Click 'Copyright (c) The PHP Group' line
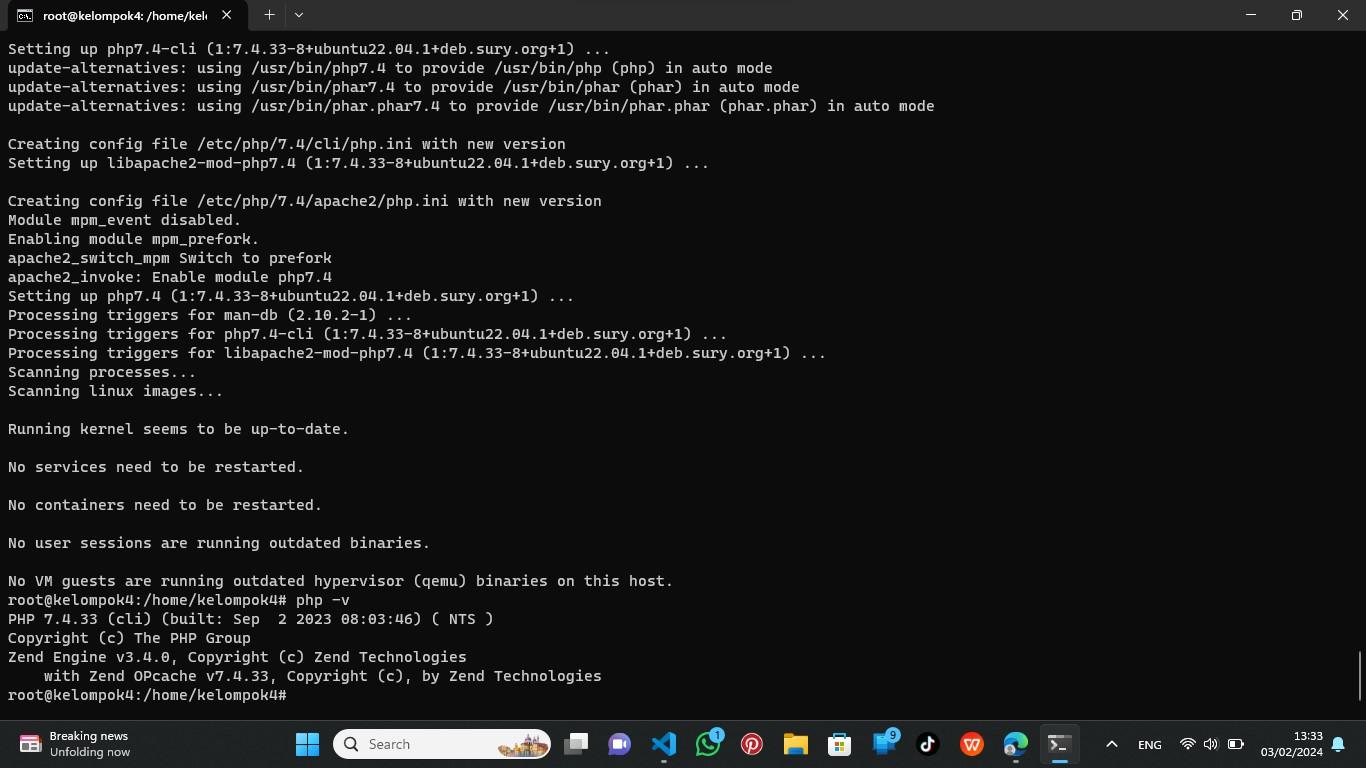The image size is (1366, 768). point(129,638)
